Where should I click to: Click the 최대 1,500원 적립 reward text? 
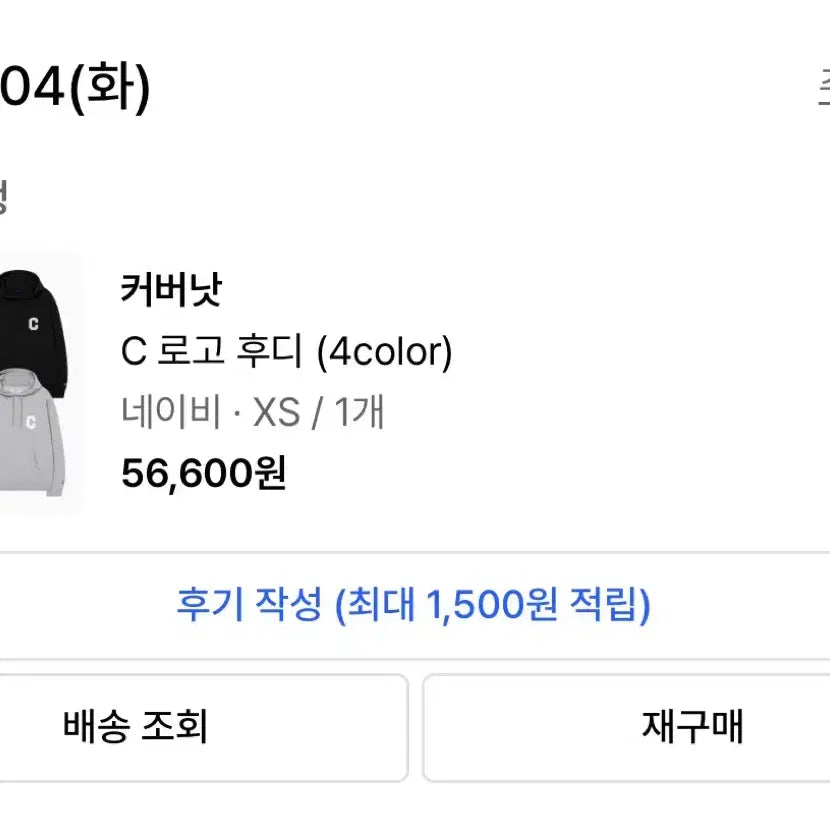(493, 605)
